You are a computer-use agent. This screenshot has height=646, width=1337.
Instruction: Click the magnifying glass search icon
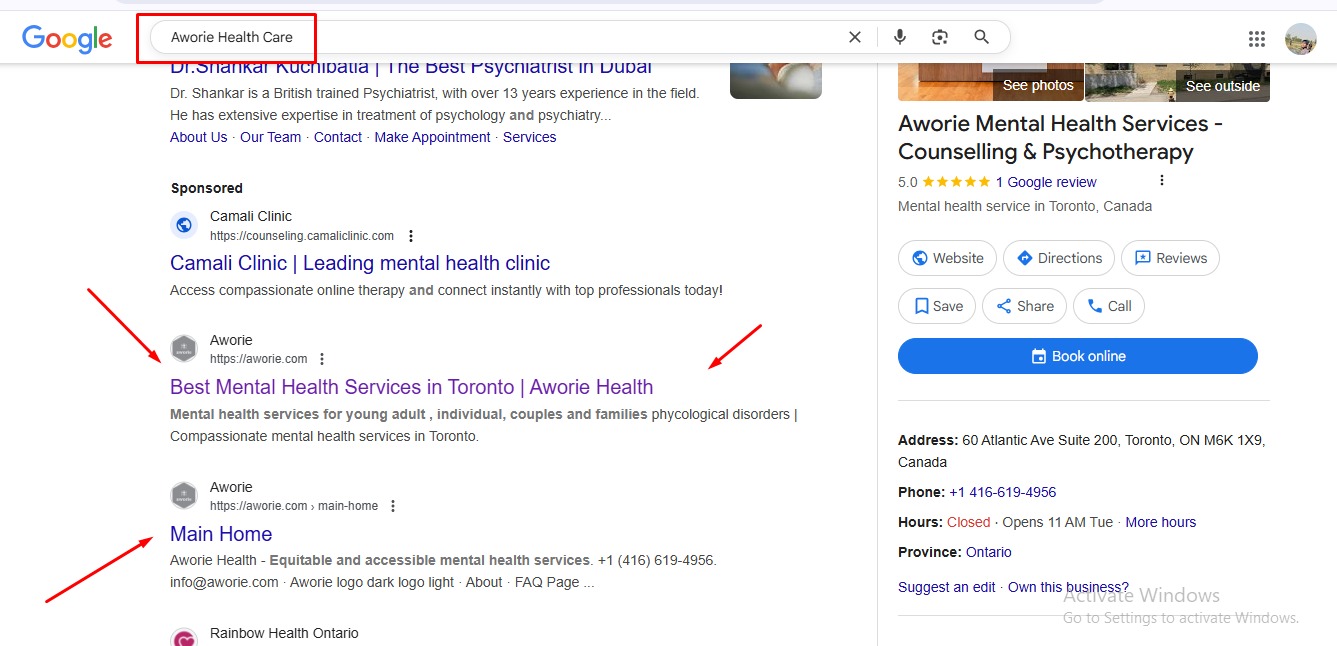(982, 37)
